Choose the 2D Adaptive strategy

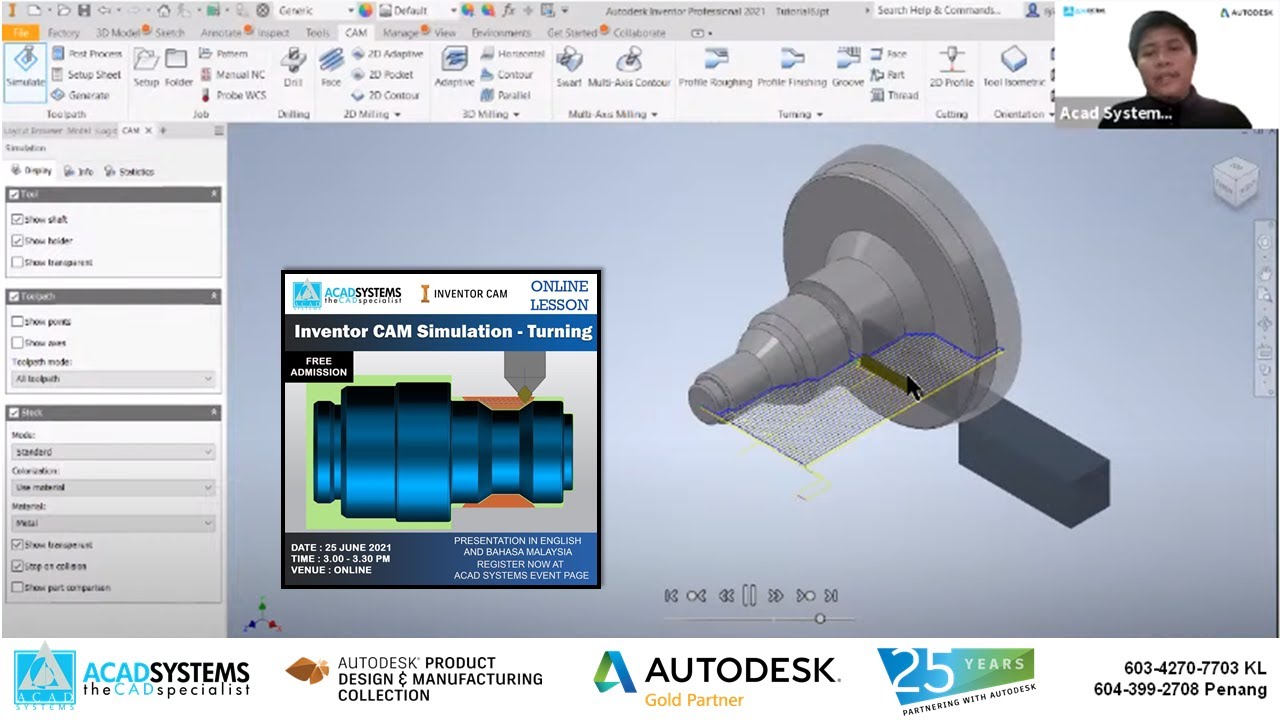(x=387, y=54)
